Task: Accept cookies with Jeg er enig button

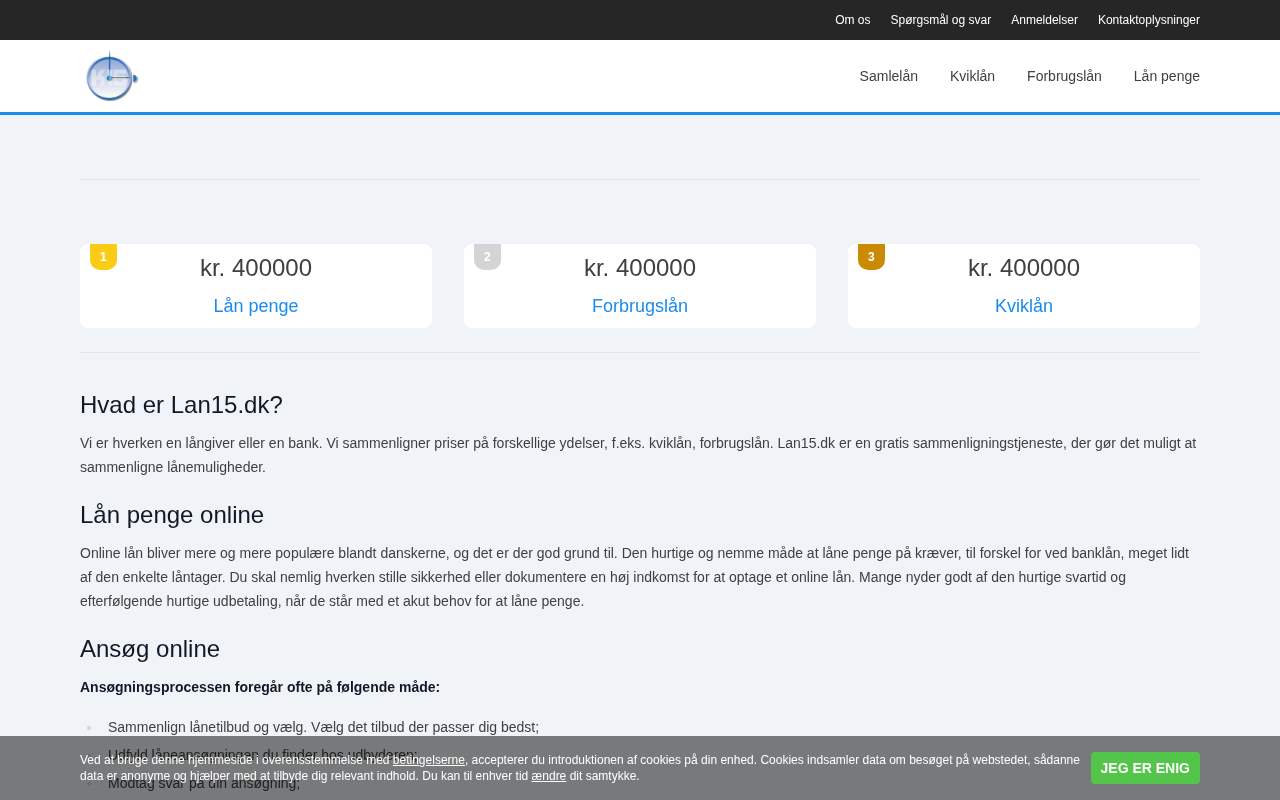Action: [x=1144, y=768]
